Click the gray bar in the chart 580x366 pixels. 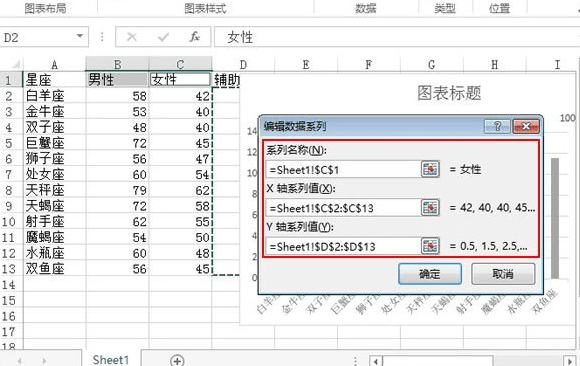[x=555, y=218]
